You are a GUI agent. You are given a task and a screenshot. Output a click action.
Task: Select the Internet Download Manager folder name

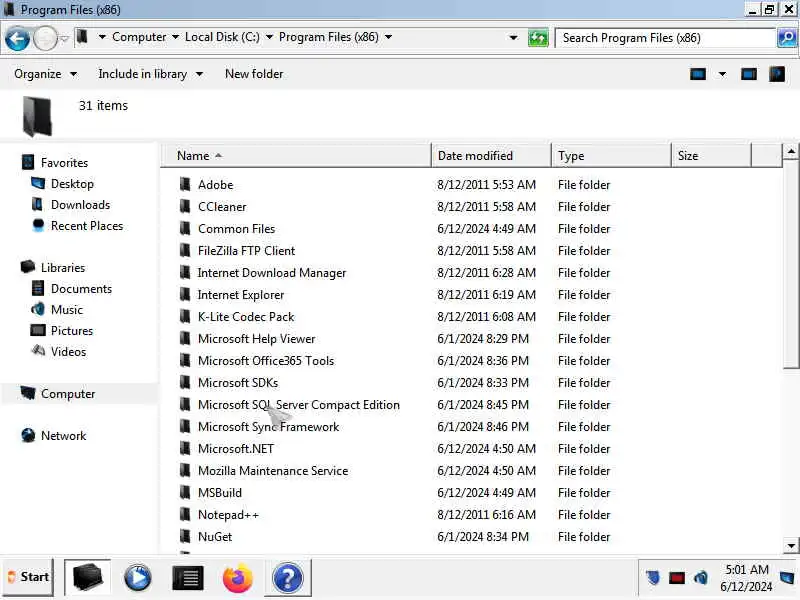271,272
